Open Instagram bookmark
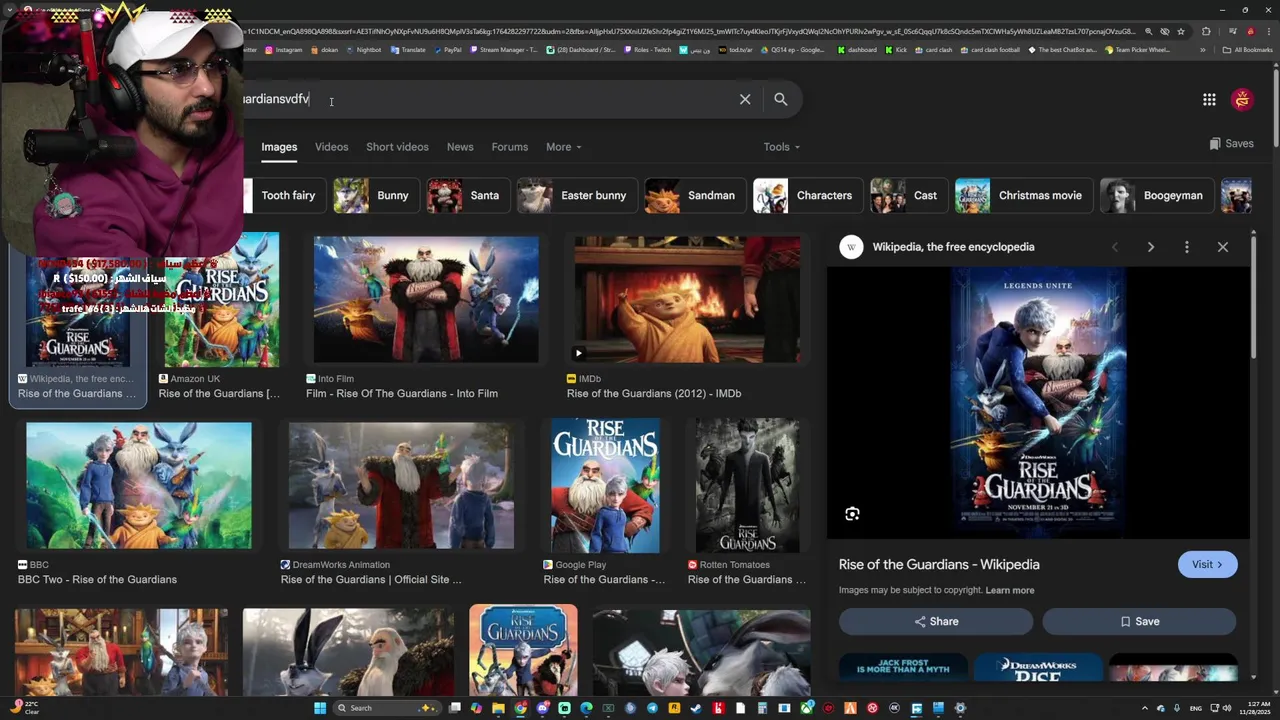 click(x=284, y=50)
